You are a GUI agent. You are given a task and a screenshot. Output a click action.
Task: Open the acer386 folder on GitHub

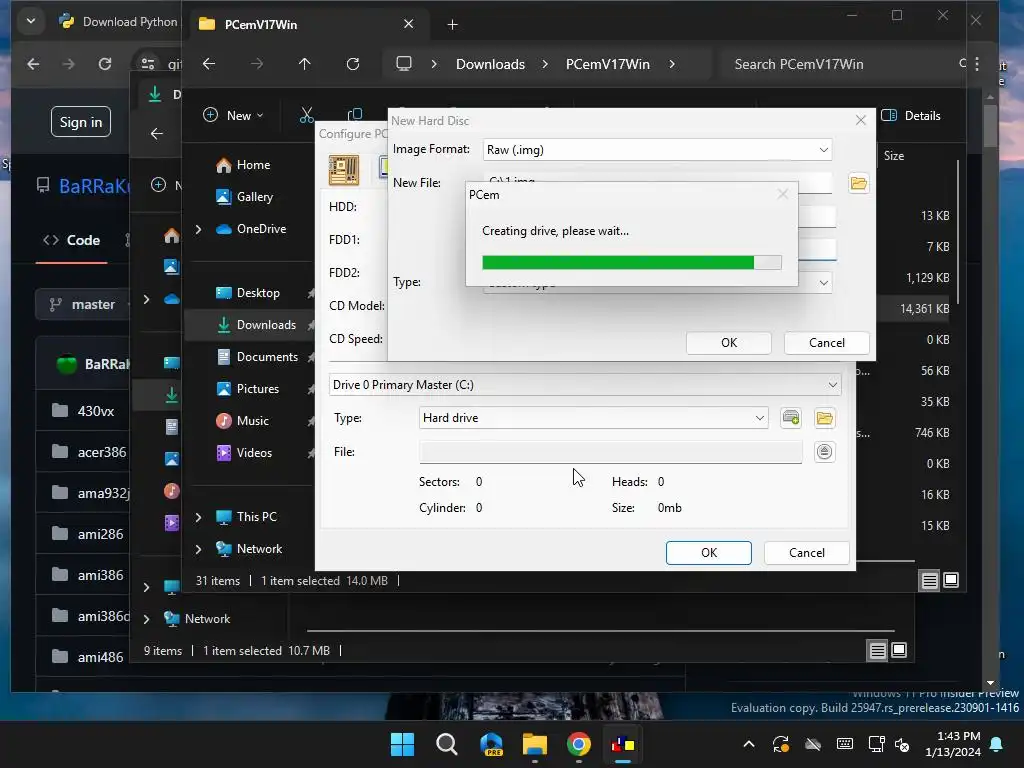pos(102,452)
